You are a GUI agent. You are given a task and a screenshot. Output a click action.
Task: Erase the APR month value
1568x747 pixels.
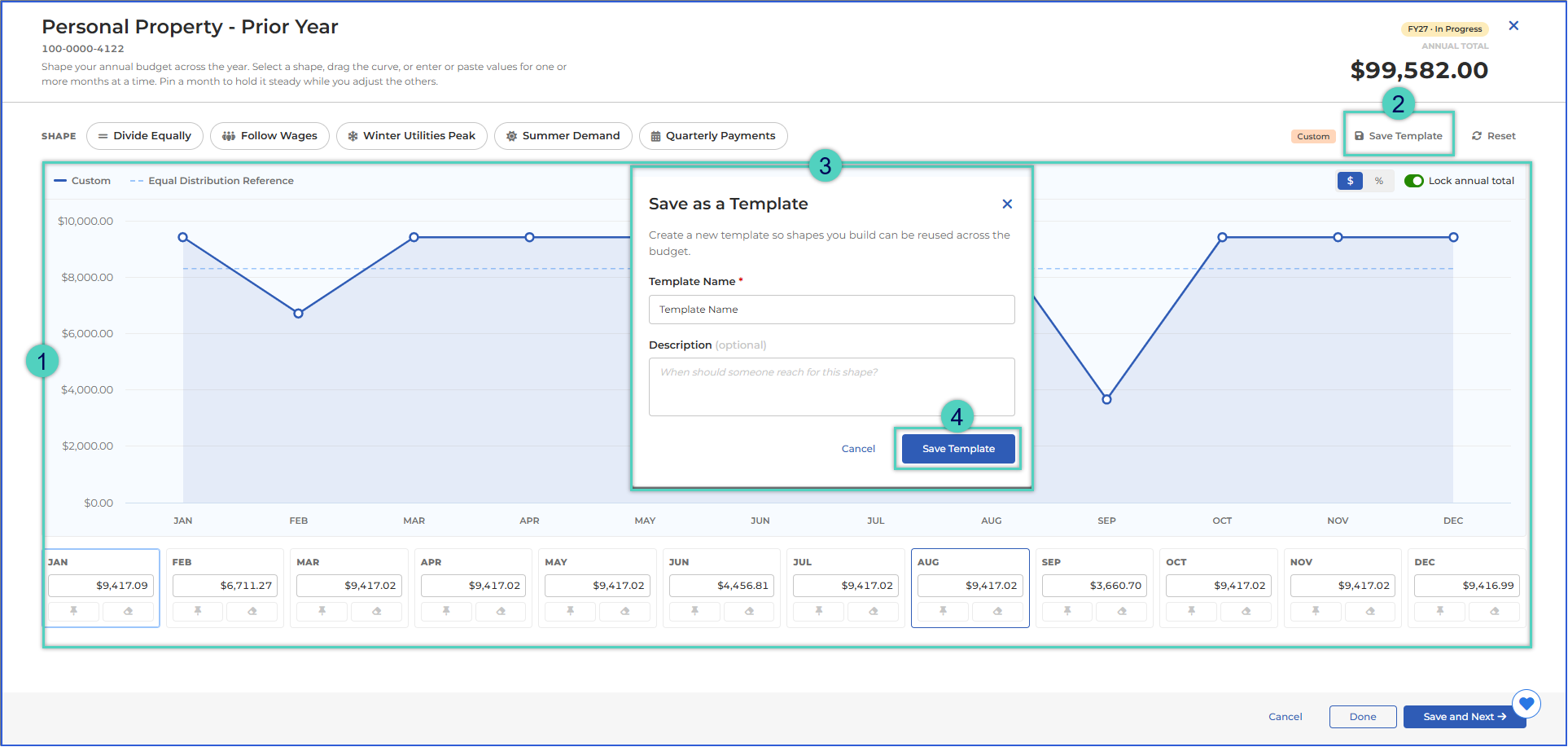tap(501, 611)
